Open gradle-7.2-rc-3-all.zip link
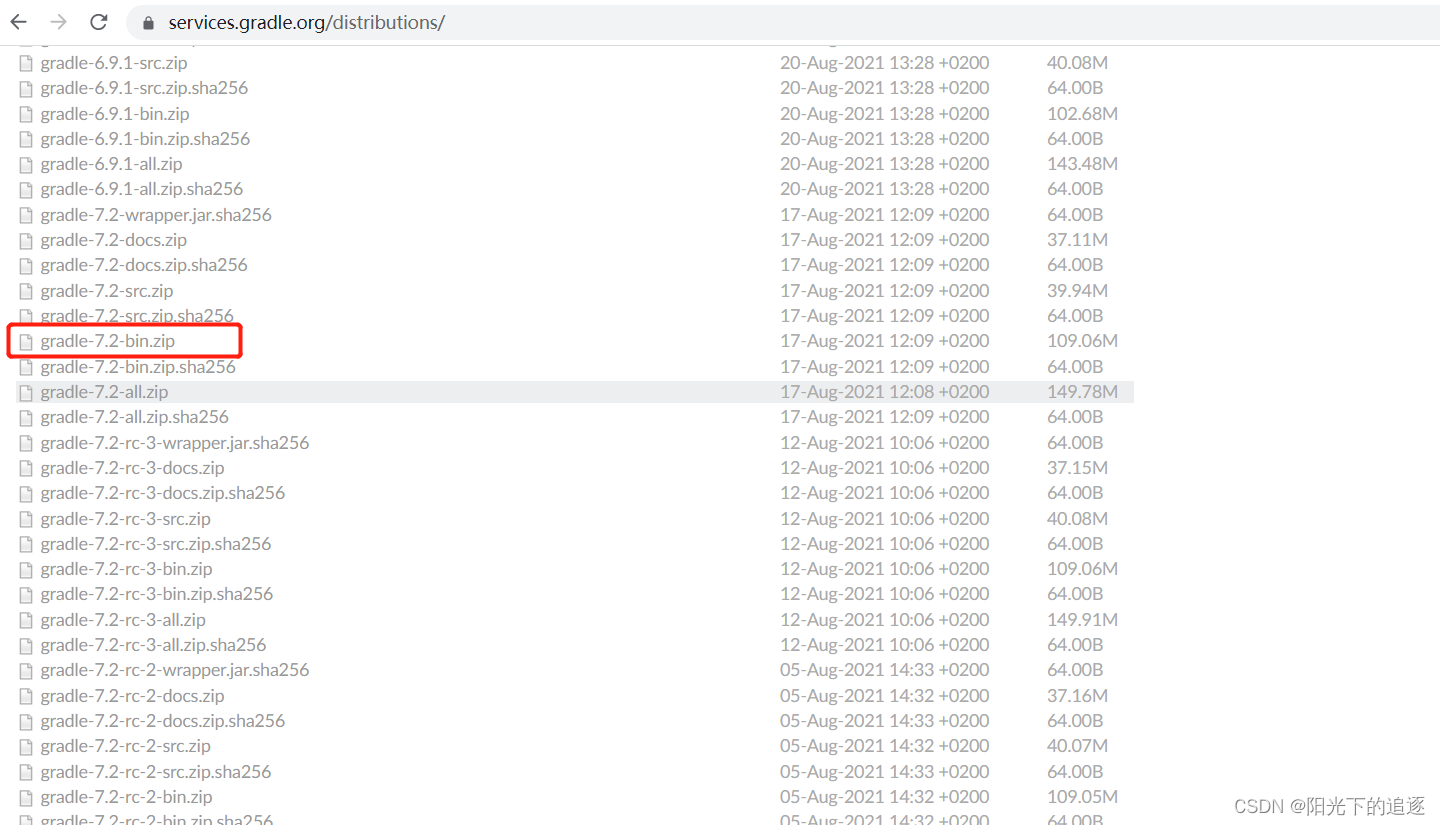The height and width of the screenshot is (825, 1440). 123,620
